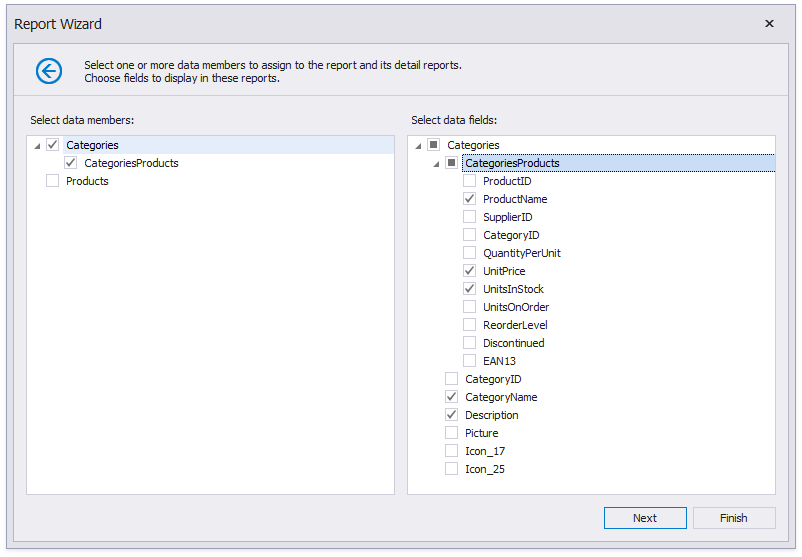This screenshot has height=557, width=802.
Task: Check the SupplierID field checkbox
Action: [x=470, y=217]
